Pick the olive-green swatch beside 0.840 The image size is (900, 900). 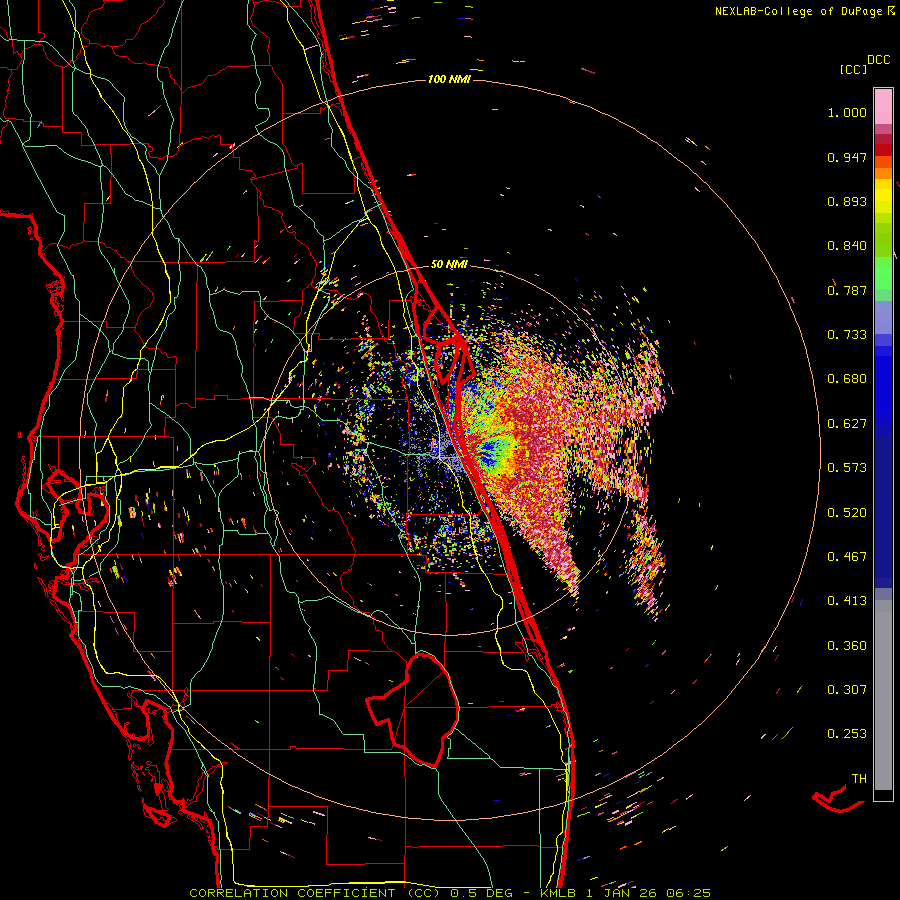coord(883,239)
